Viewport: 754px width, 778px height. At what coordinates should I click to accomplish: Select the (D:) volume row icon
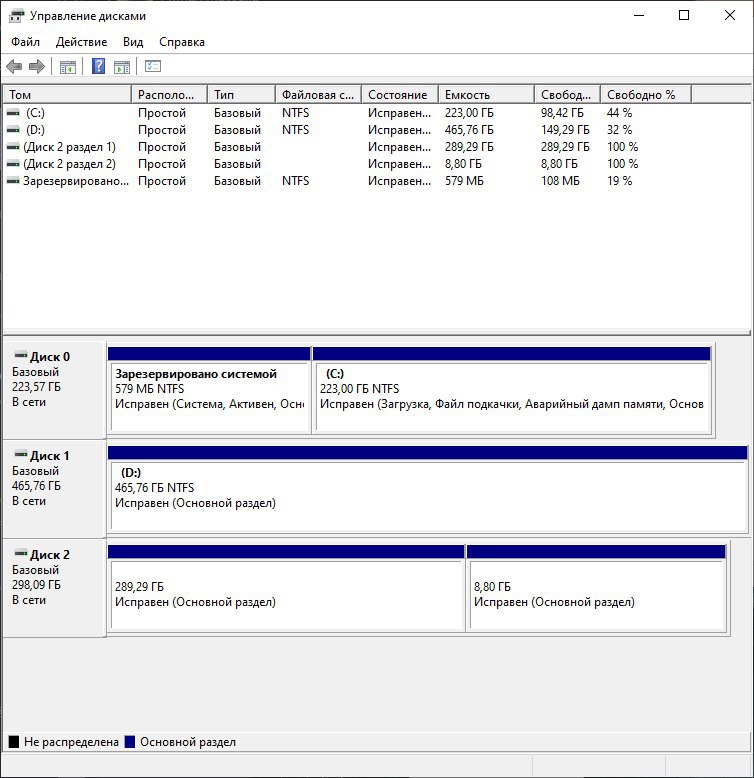click(x=13, y=130)
